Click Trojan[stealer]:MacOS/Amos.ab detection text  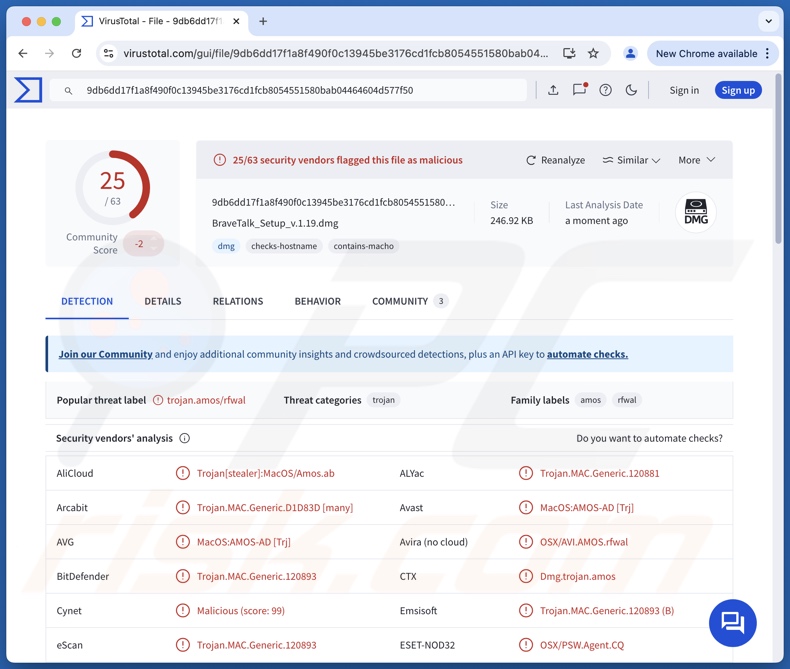pyautogui.click(x=266, y=473)
